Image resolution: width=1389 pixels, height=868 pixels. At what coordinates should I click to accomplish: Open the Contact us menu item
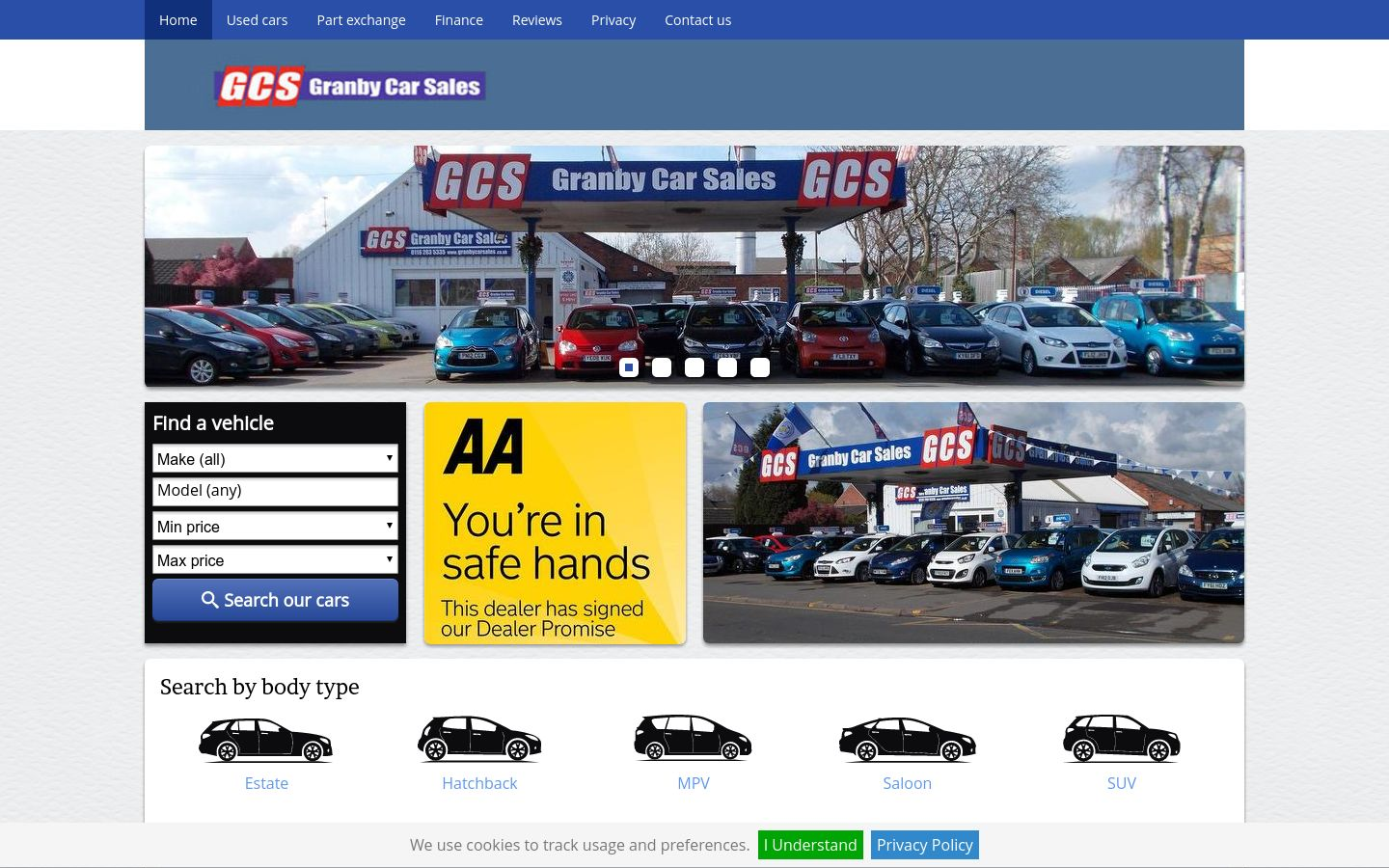point(697,19)
